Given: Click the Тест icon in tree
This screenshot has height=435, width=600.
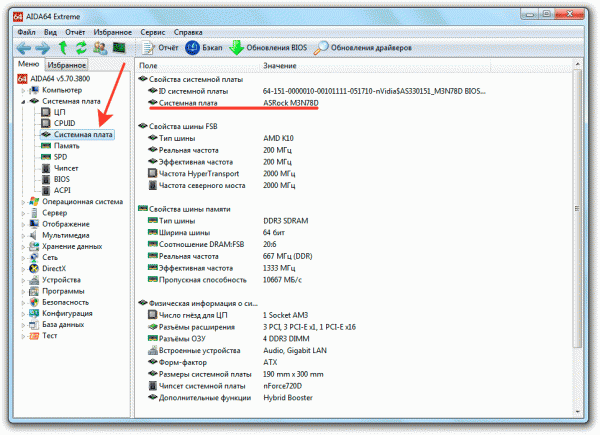Looking at the screenshot, I should 34,336.
